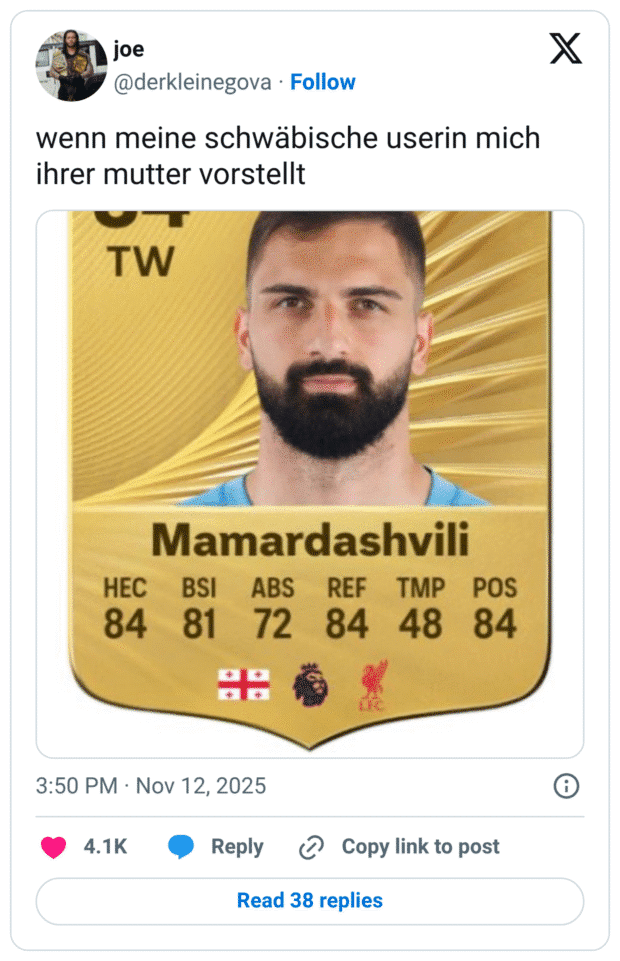This screenshot has height=961, width=620.
Task: Open joe's profile avatar
Action: [71, 66]
